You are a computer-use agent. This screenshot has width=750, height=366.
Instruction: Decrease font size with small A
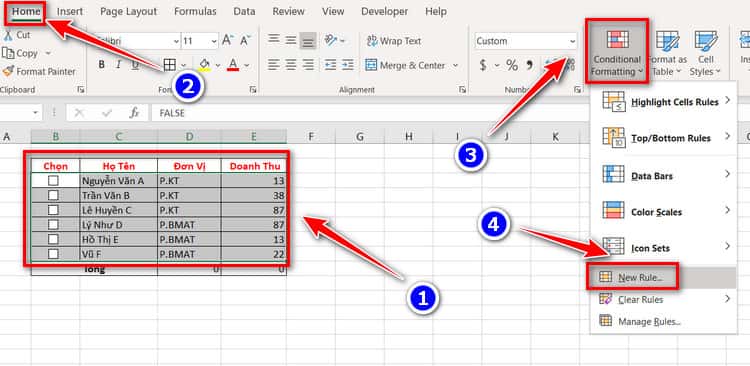point(245,41)
